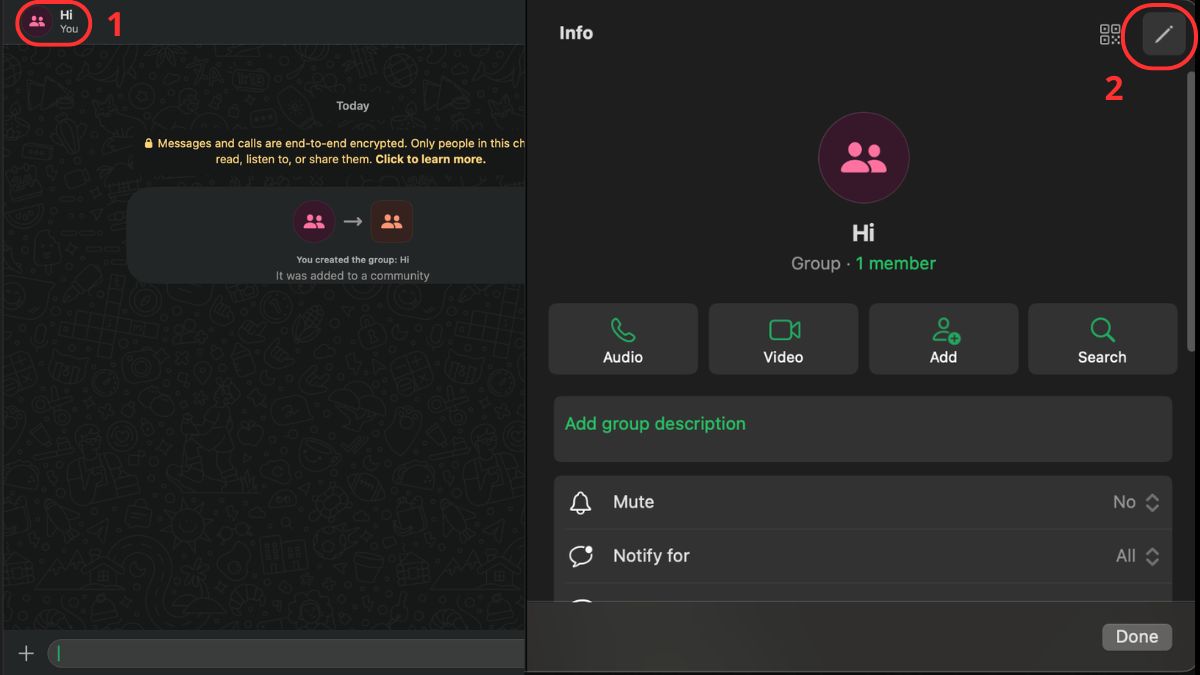1200x675 pixels.
Task: Click Add group description field
Action: tap(863, 429)
